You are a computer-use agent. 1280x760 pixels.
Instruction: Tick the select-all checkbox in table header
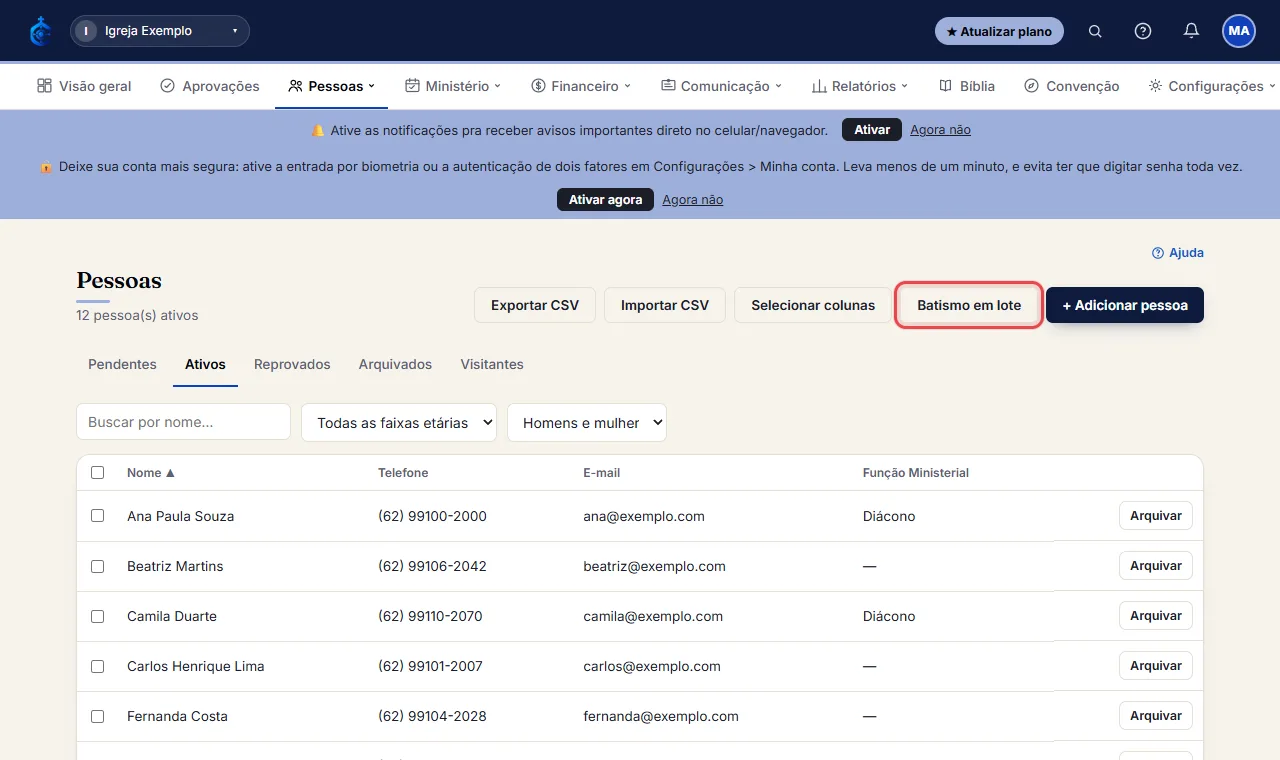[97, 473]
